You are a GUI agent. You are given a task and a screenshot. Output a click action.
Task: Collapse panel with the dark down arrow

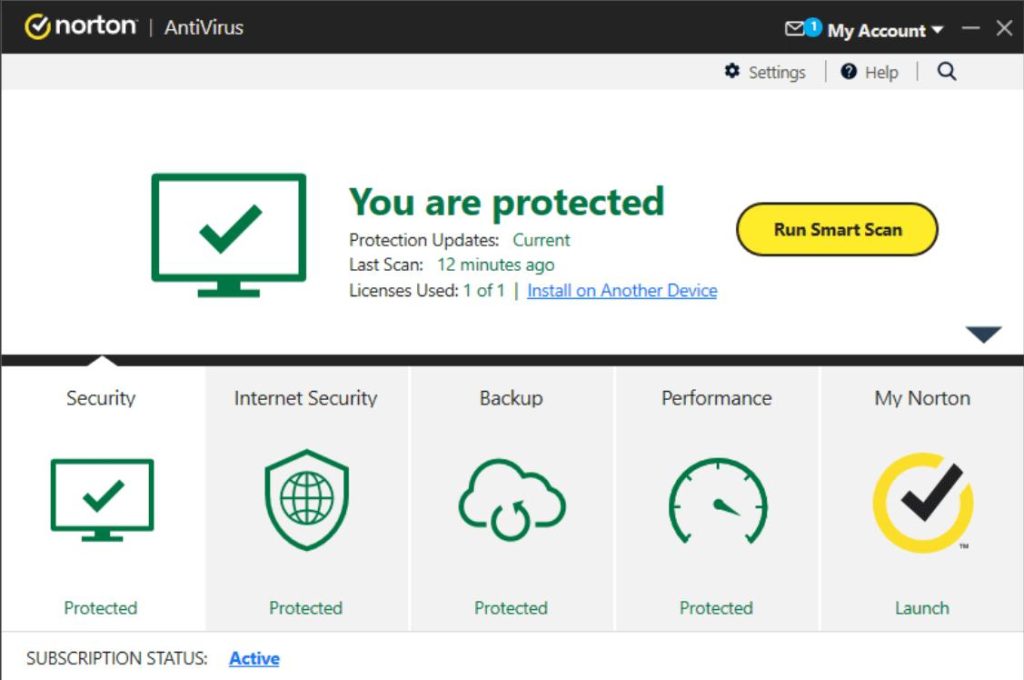pos(983,334)
